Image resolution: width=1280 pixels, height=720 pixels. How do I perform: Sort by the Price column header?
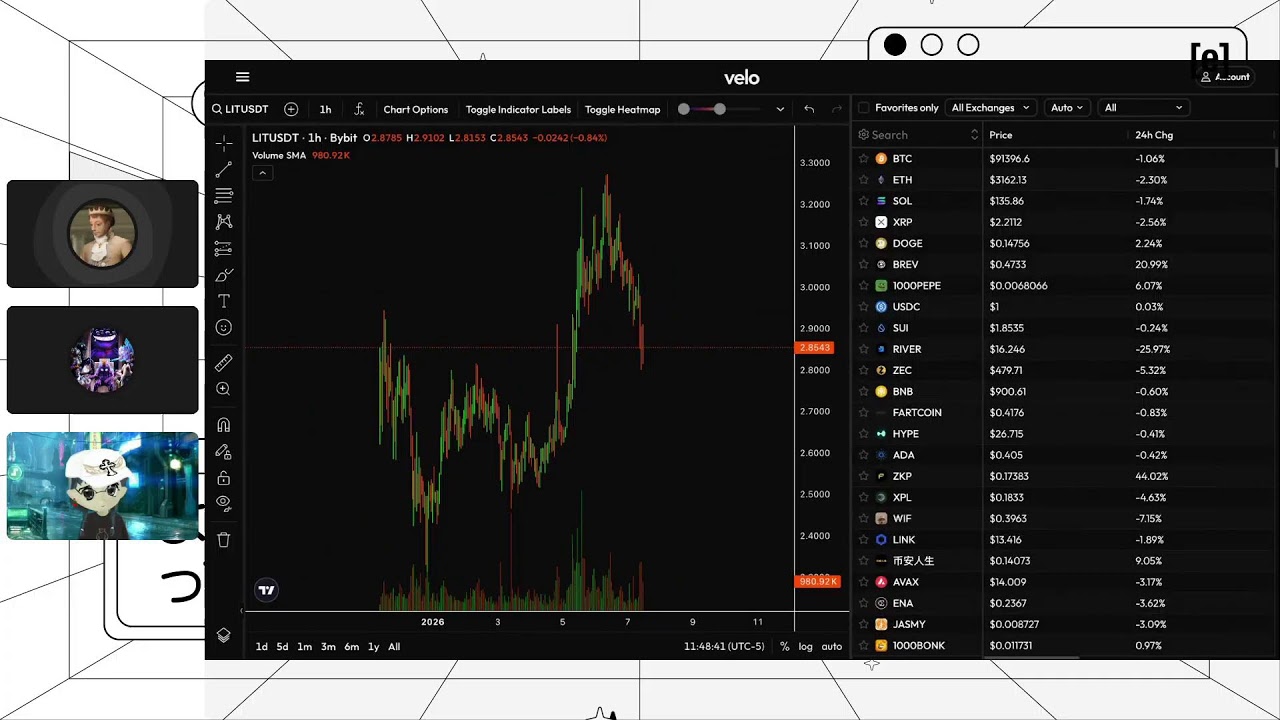click(x=1001, y=135)
